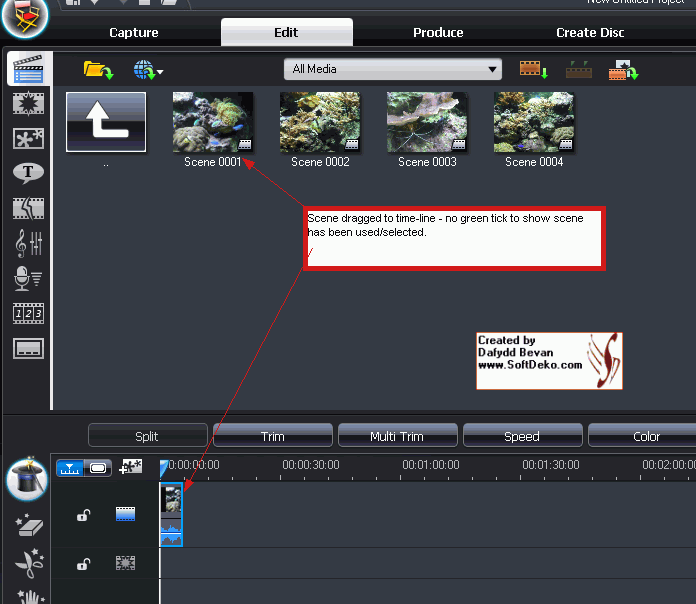Image resolution: width=696 pixels, height=604 pixels.
Task: Open the Effect Room icon
Action: [x=28, y=104]
